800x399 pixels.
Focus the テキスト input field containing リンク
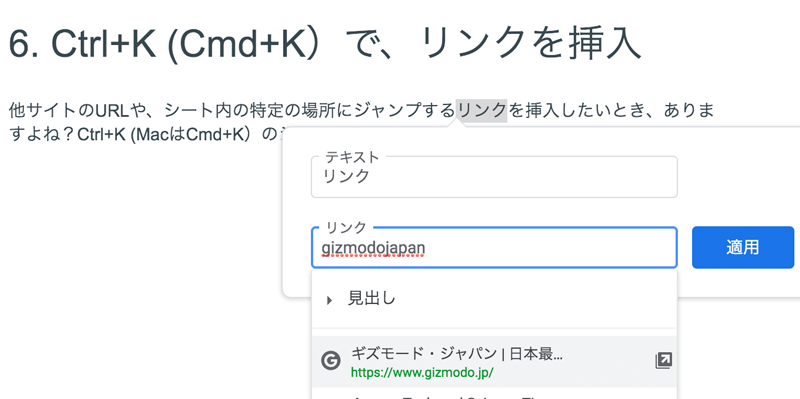(x=494, y=177)
